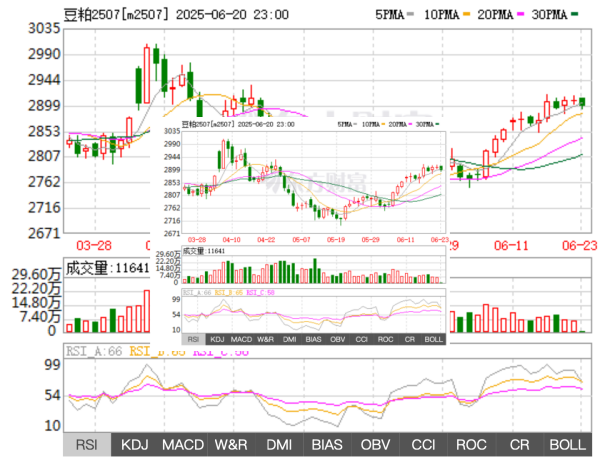This screenshot has width=600, height=468.
Task: Show the W&R indicator from the bottom bar
Action: (231, 444)
